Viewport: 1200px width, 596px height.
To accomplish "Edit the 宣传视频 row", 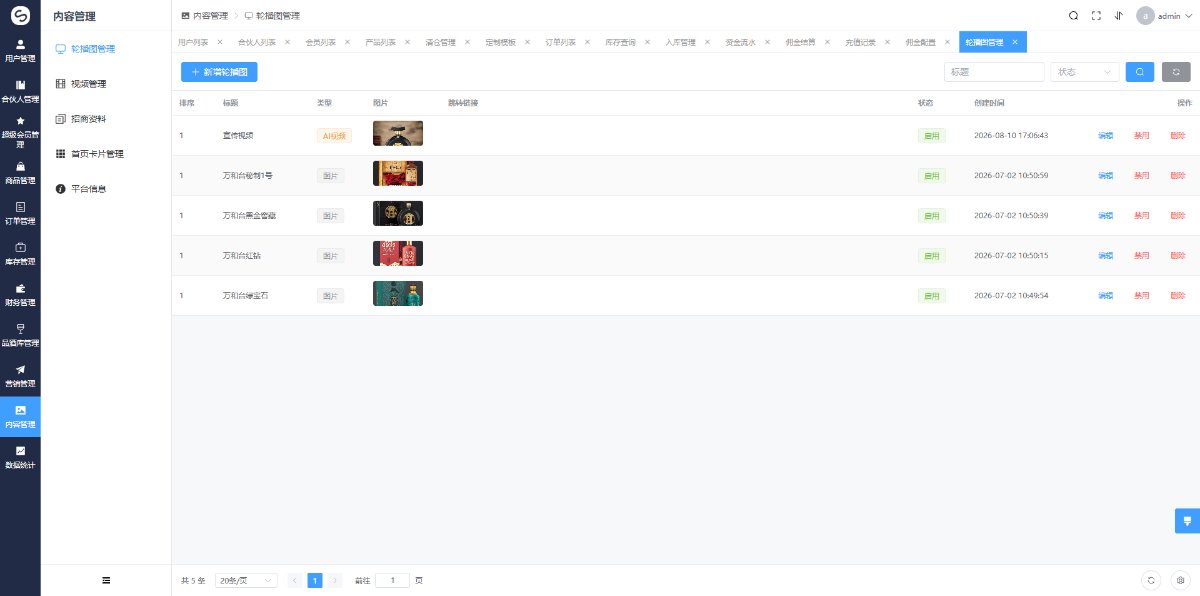I will (1105, 135).
